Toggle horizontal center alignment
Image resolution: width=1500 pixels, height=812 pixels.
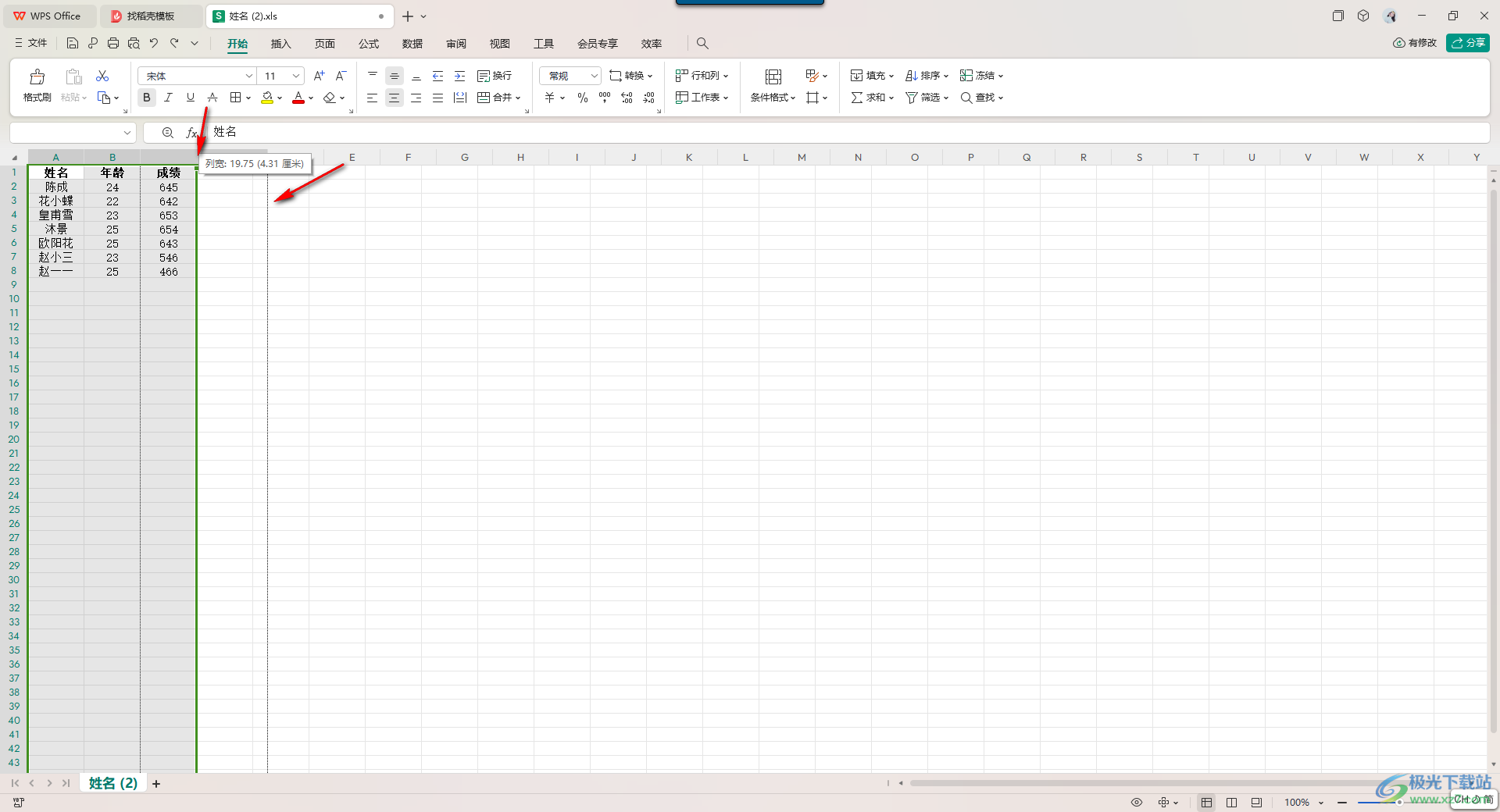point(395,98)
